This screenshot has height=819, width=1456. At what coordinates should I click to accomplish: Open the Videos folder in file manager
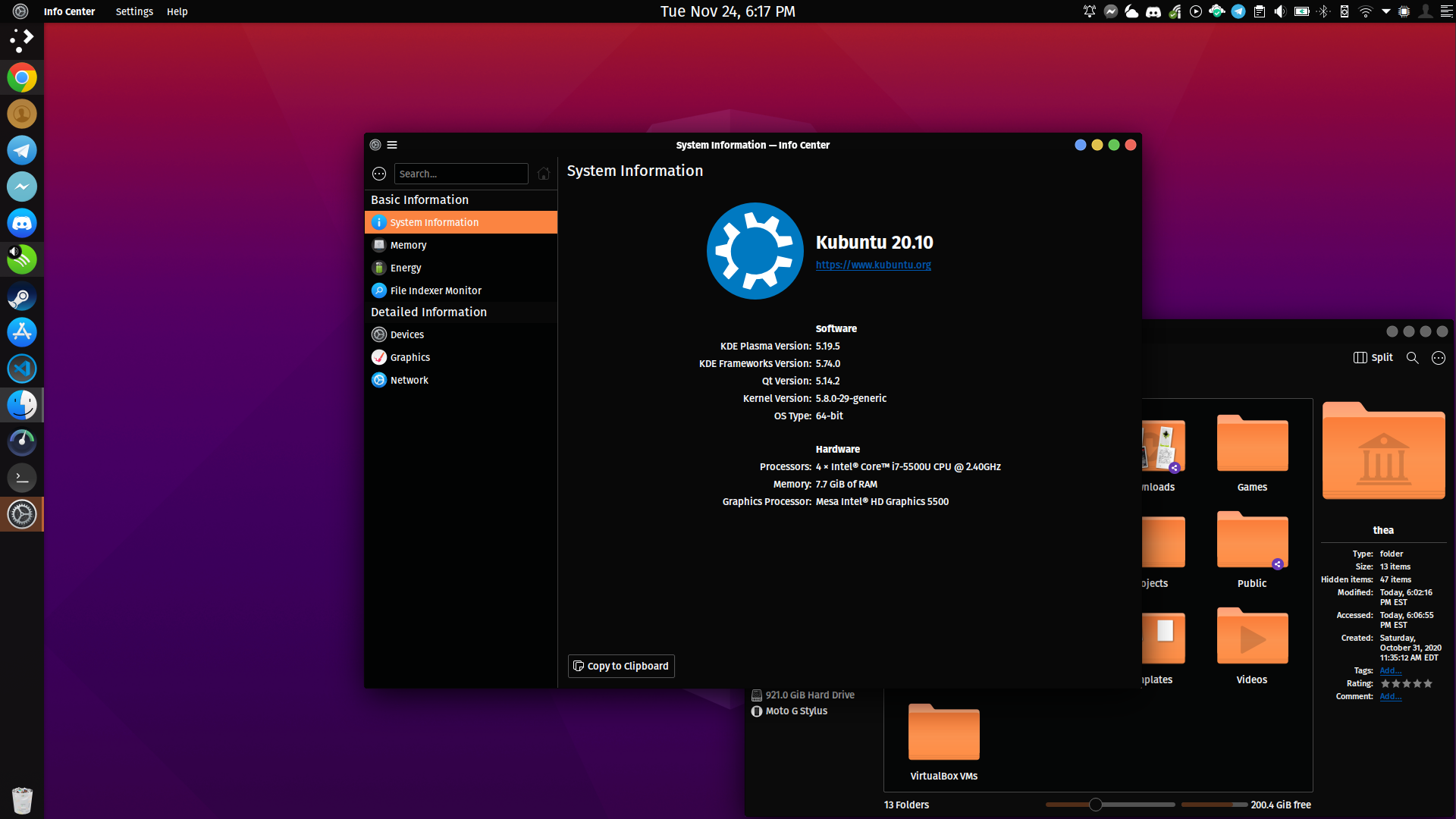[x=1252, y=645]
